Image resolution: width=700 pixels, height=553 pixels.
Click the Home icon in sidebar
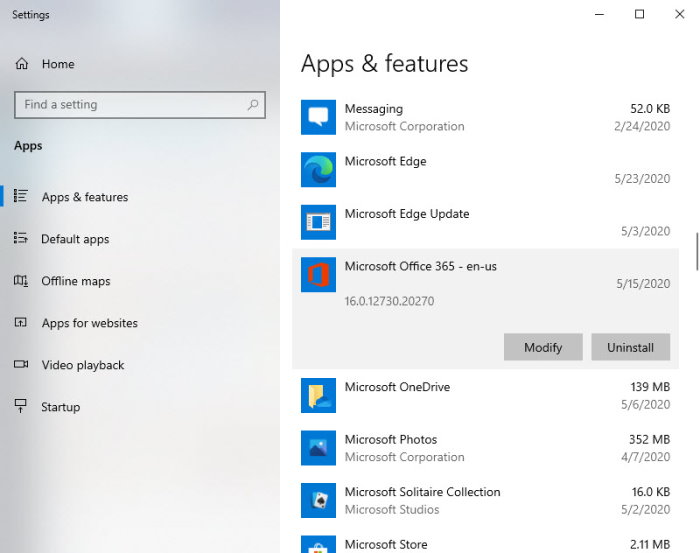21,64
